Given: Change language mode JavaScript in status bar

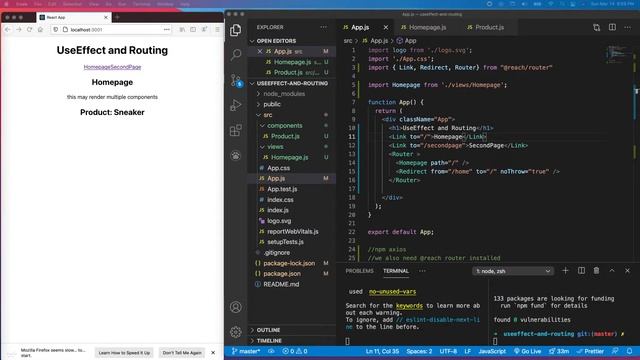Looking at the screenshot, I should [x=492, y=351].
